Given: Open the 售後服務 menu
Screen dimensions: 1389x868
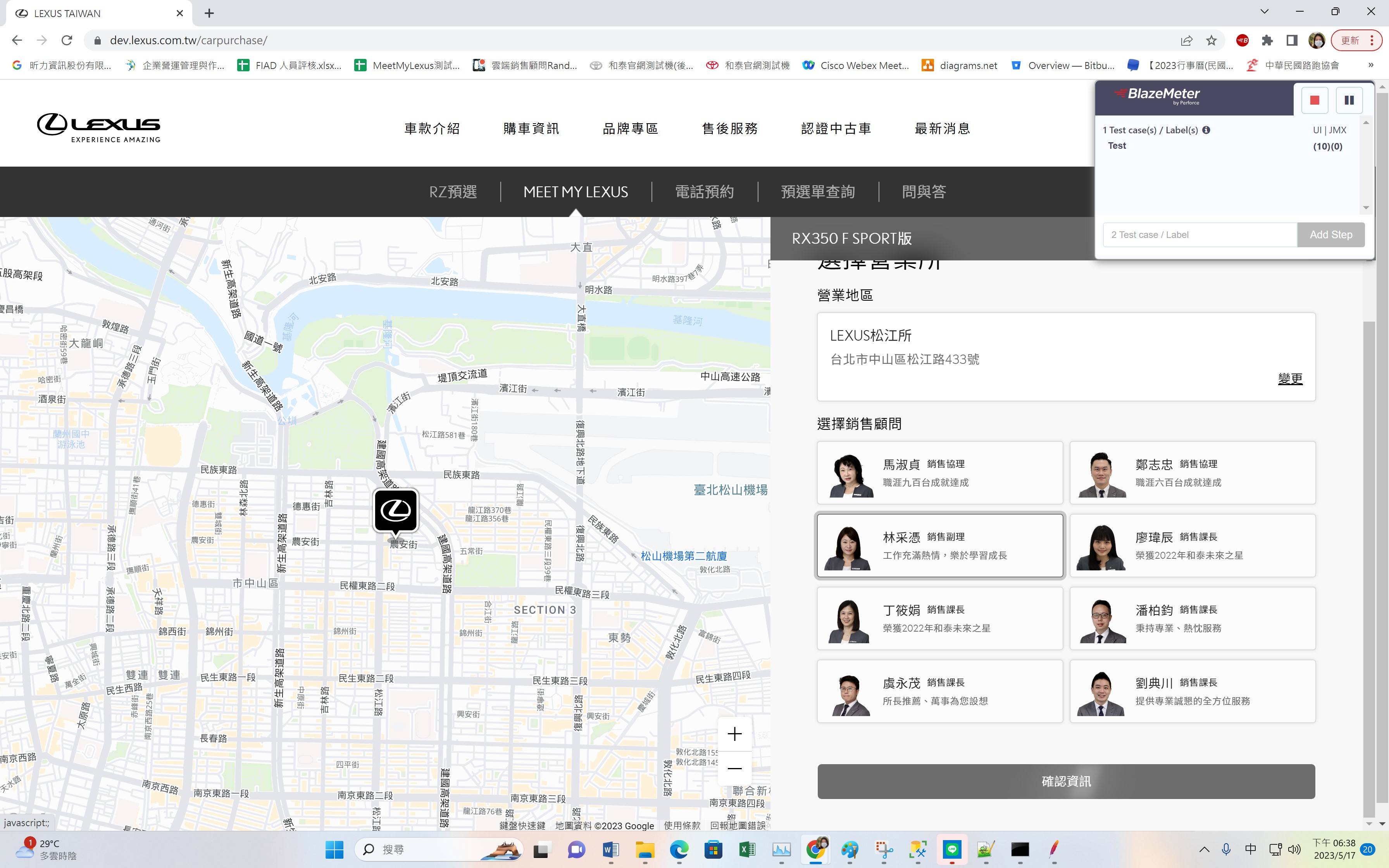Looking at the screenshot, I should tap(729, 129).
